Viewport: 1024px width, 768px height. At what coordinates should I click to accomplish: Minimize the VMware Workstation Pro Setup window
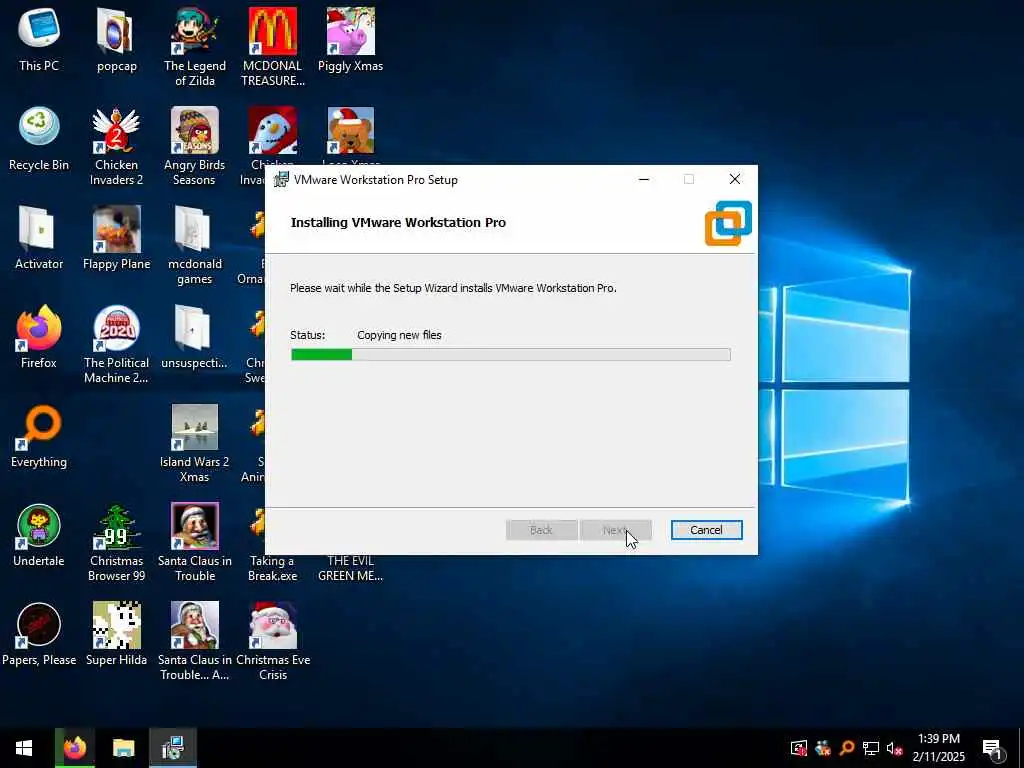(644, 180)
